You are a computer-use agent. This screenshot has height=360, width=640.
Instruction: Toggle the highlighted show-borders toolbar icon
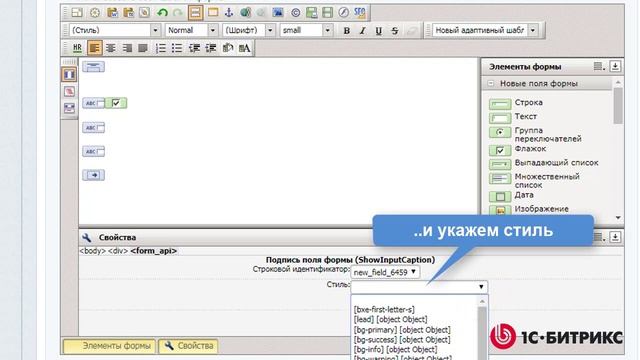196,13
